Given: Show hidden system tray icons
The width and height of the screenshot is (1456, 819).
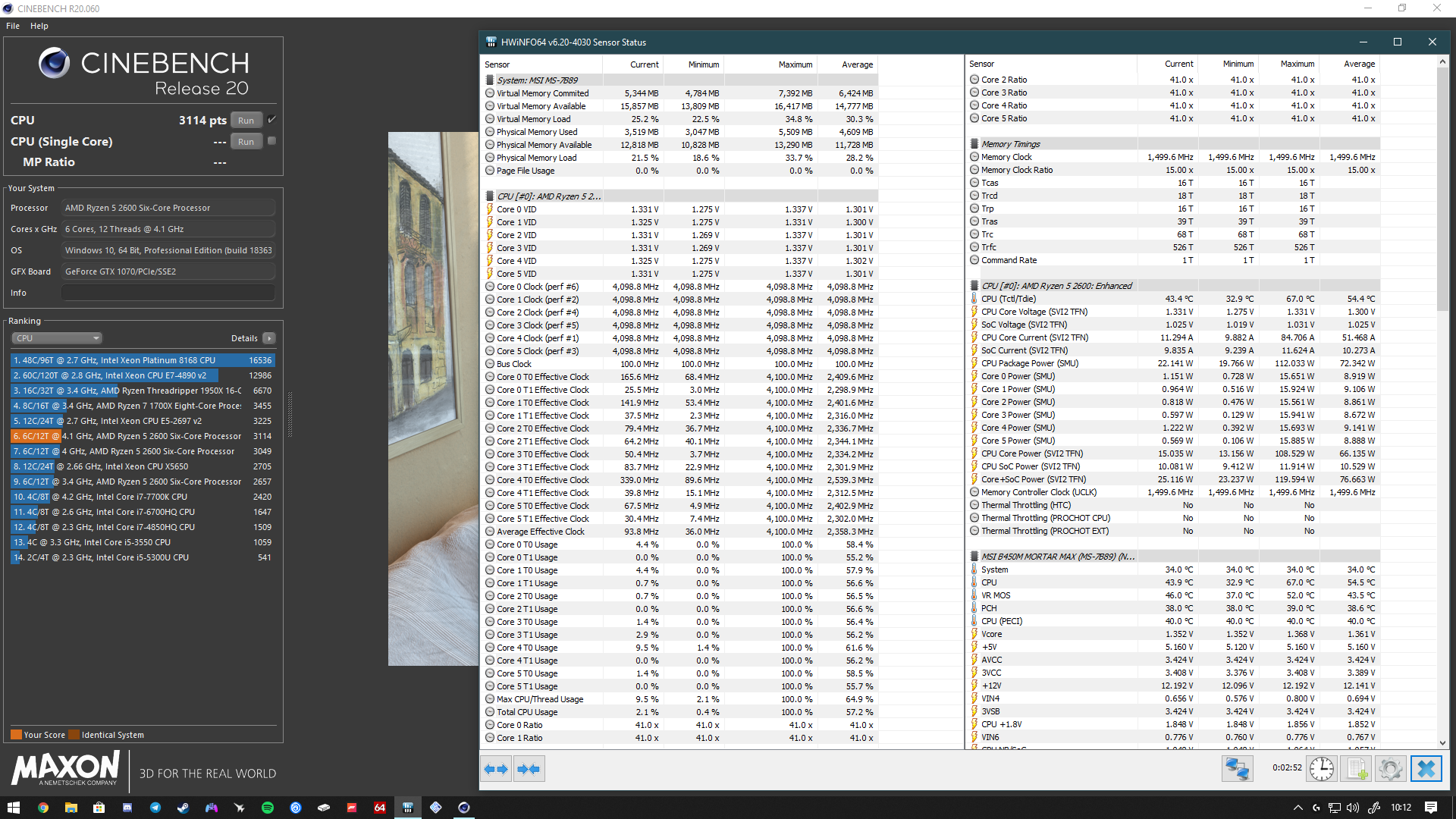Looking at the screenshot, I should point(1298,808).
